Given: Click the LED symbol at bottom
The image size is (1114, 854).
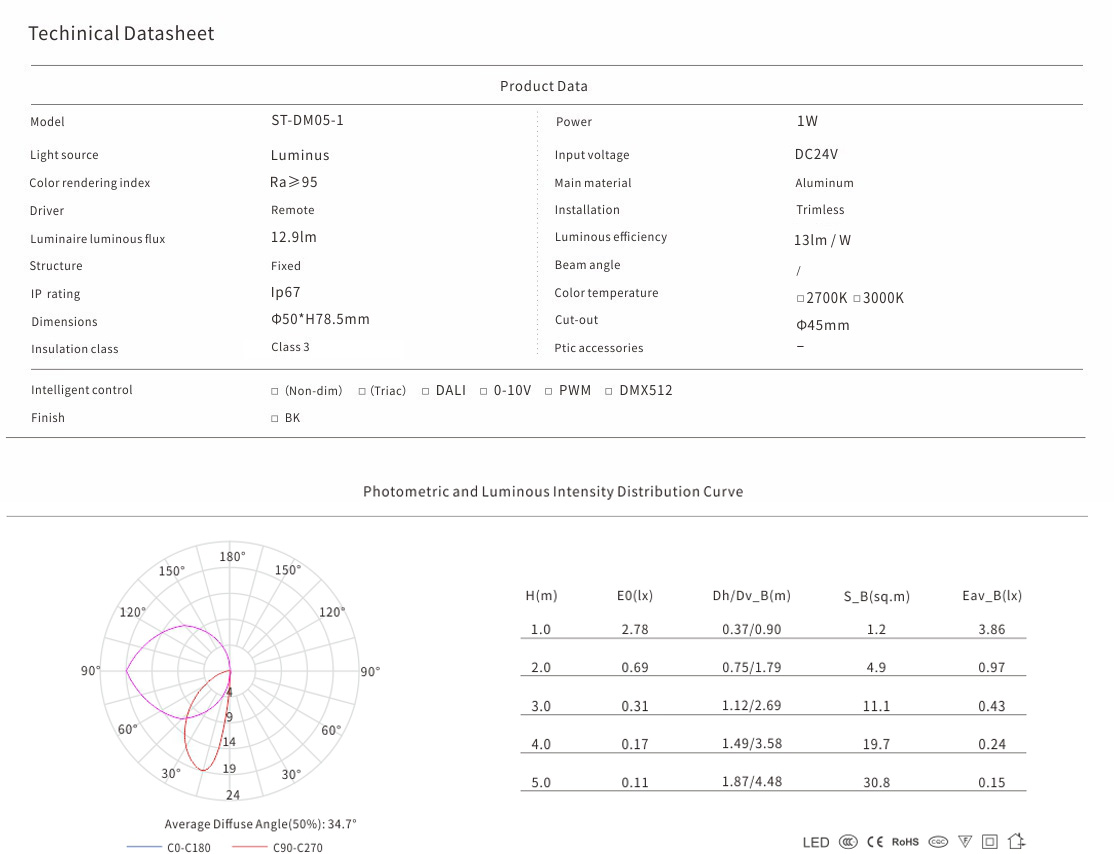Looking at the screenshot, I should pos(816,842).
